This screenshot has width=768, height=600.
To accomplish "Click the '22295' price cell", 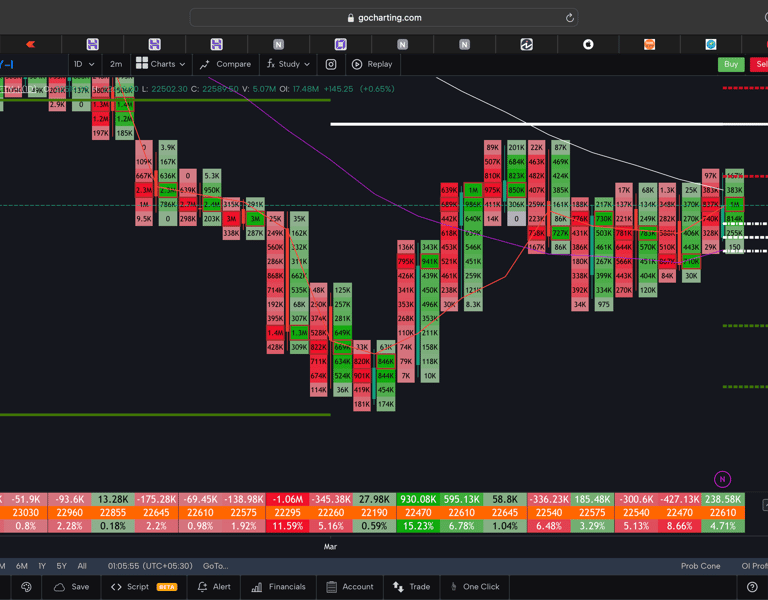I will (x=288, y=513).
